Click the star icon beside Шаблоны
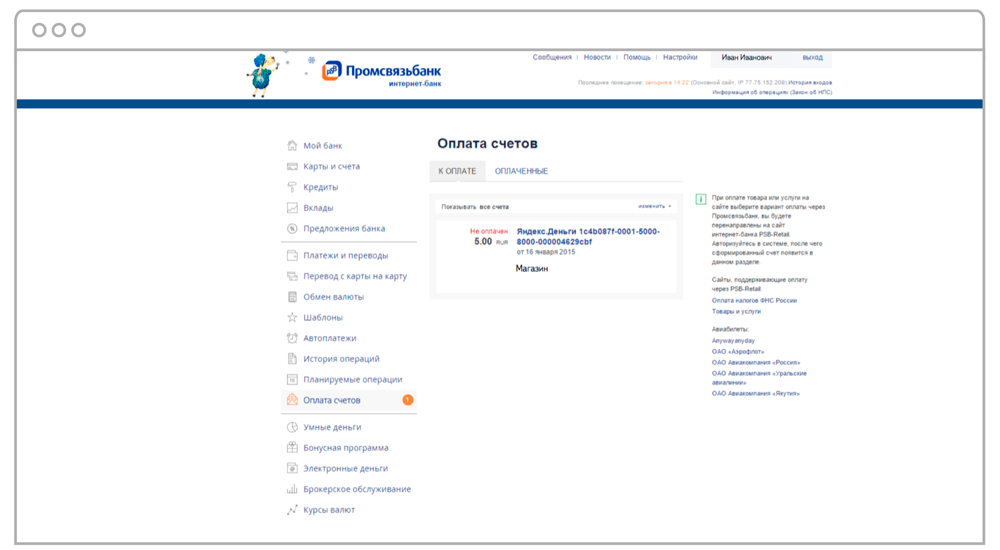The height and width of the screenshot is (550, 1000). coord(292,317)
